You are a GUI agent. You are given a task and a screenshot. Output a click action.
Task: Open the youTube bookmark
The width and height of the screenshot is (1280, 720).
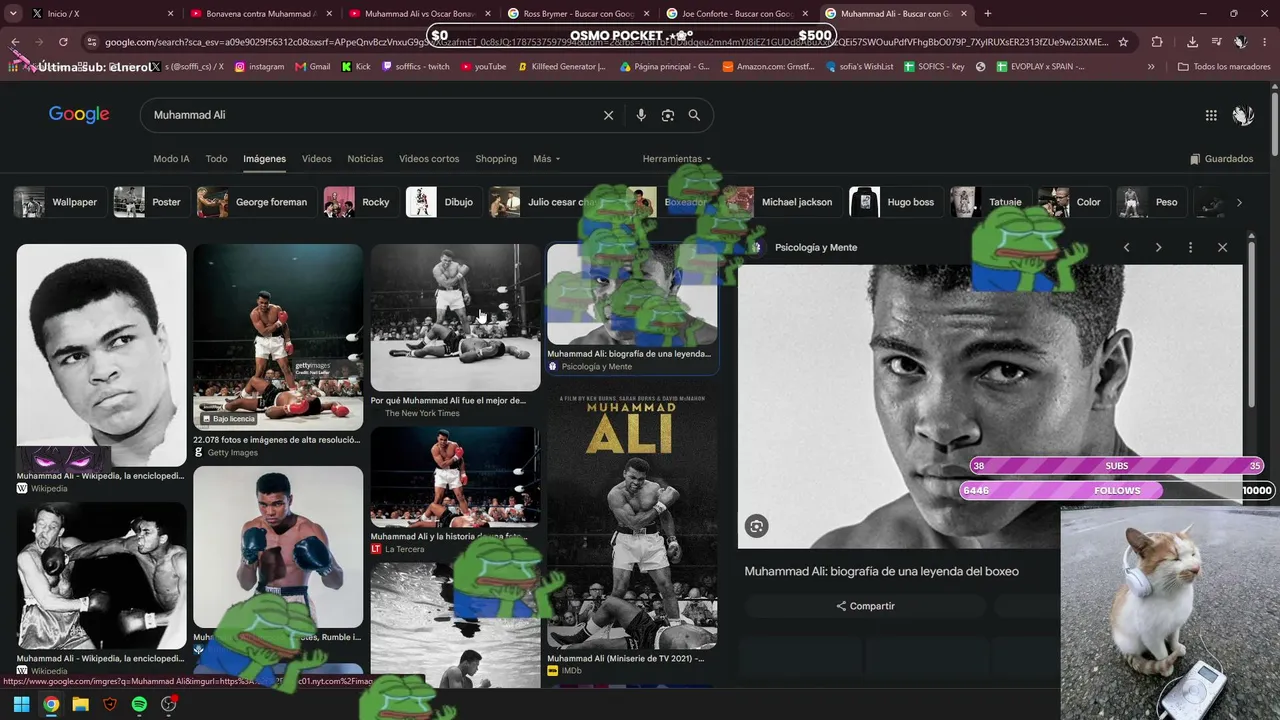pyautogui.click(x=484, y=67)
